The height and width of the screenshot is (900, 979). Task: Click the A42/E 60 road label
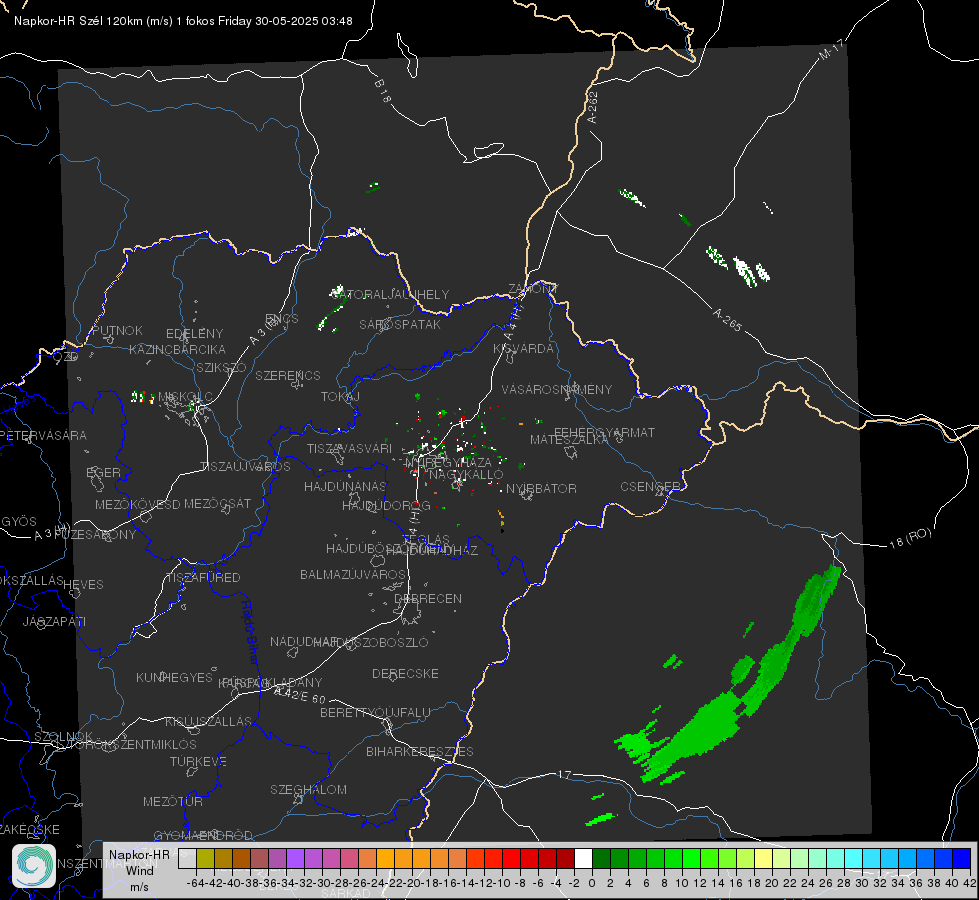pyautogui.click(x=300, y=695)
